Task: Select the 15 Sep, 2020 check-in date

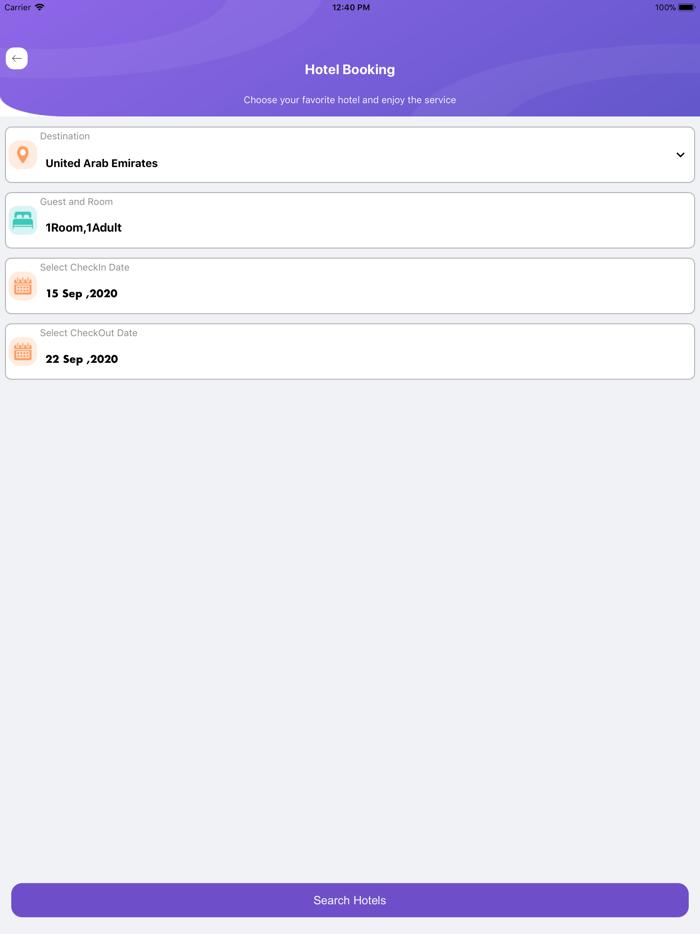Action: 82,294
